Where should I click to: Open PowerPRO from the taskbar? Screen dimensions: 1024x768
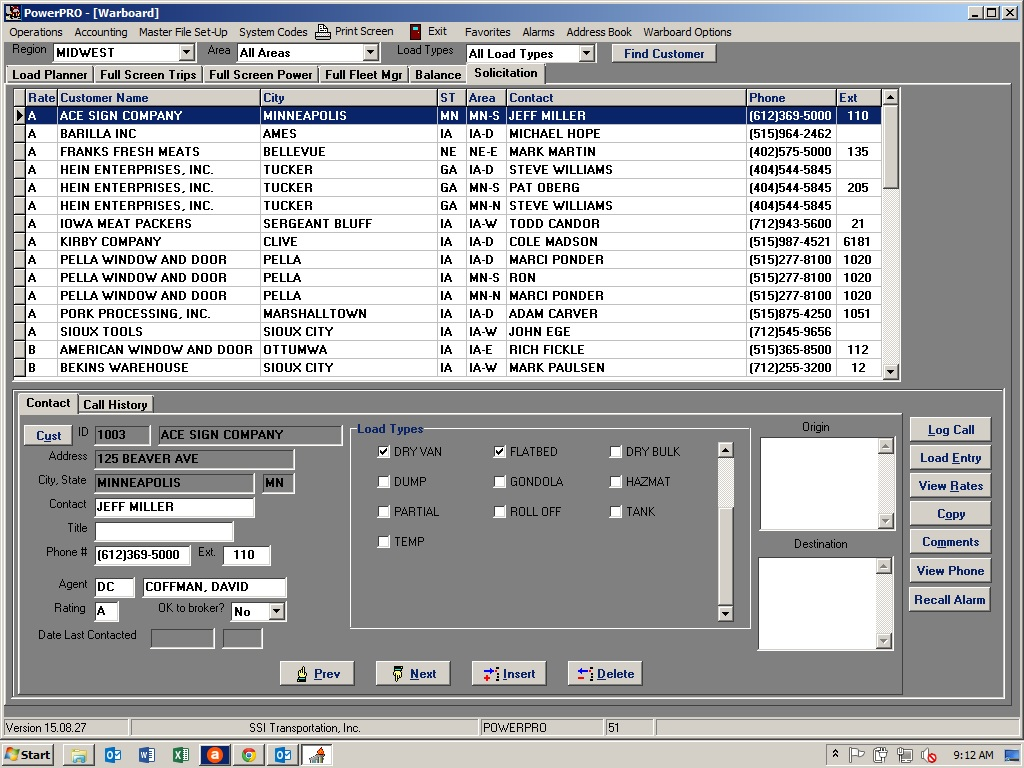(317, 754)
